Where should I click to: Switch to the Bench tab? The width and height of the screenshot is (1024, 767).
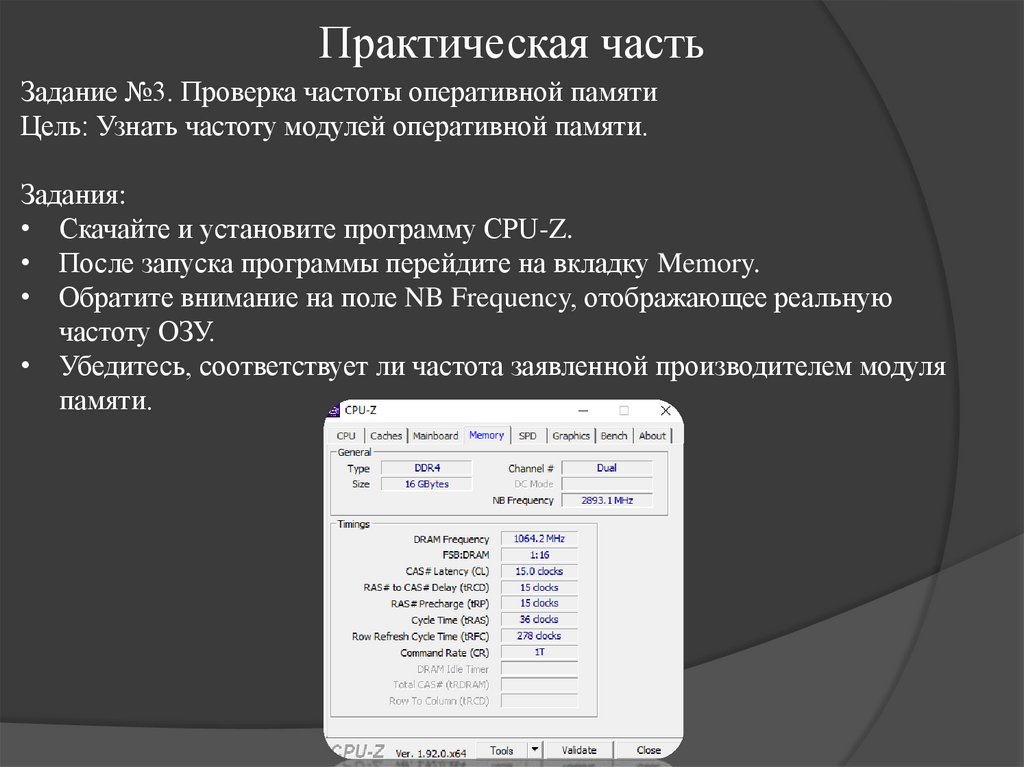[613, 435]
